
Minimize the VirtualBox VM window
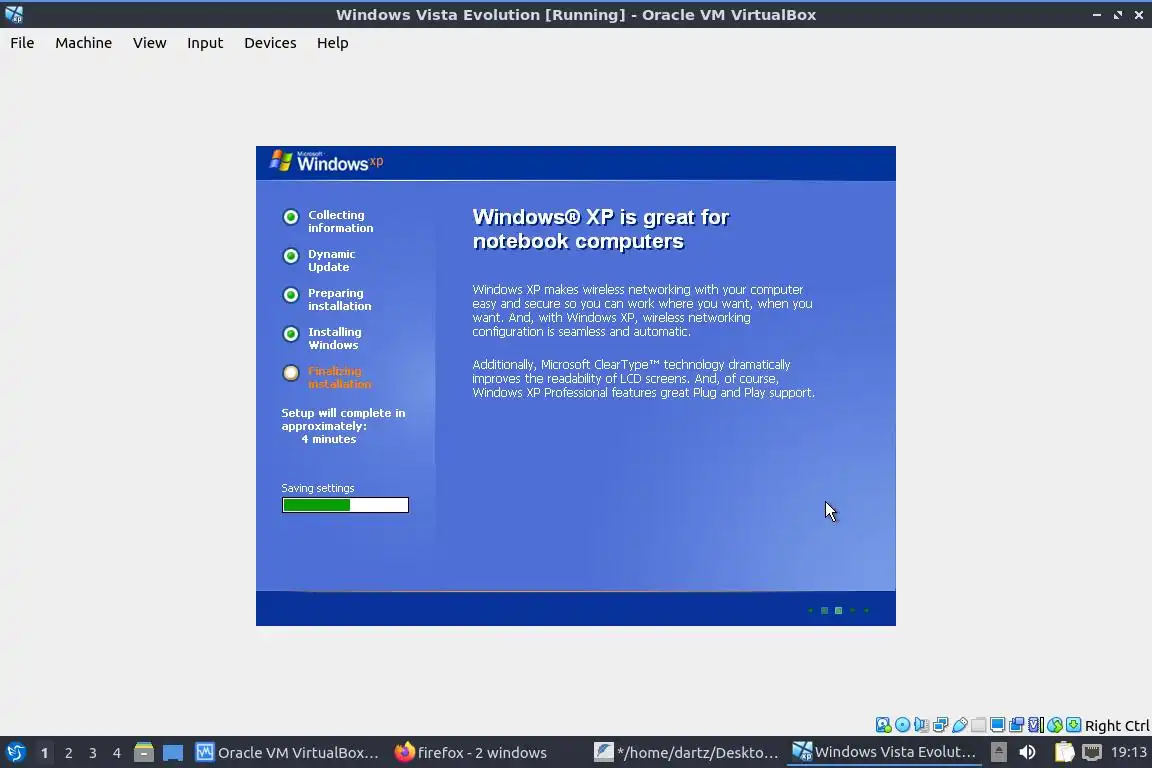[x=1097, y=15]
